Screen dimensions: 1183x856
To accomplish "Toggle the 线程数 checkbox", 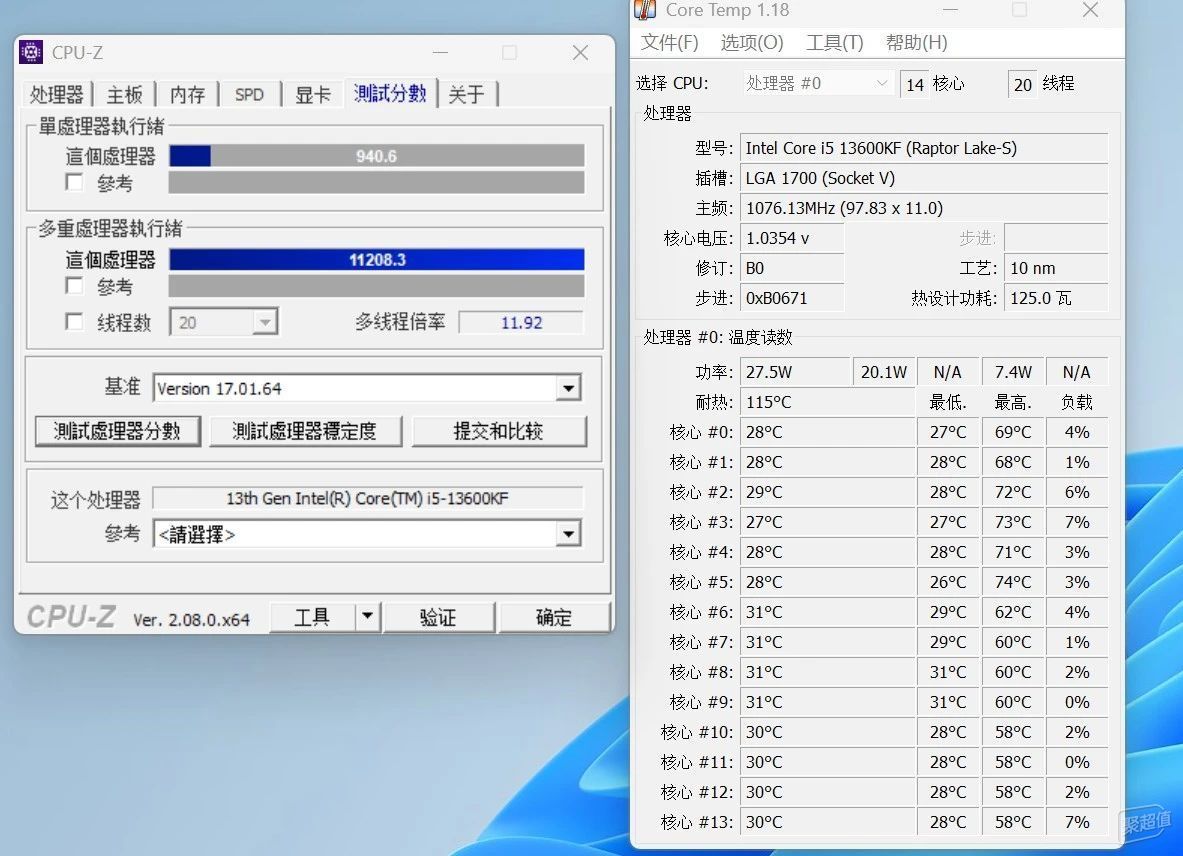I will [x=74, y=322].
